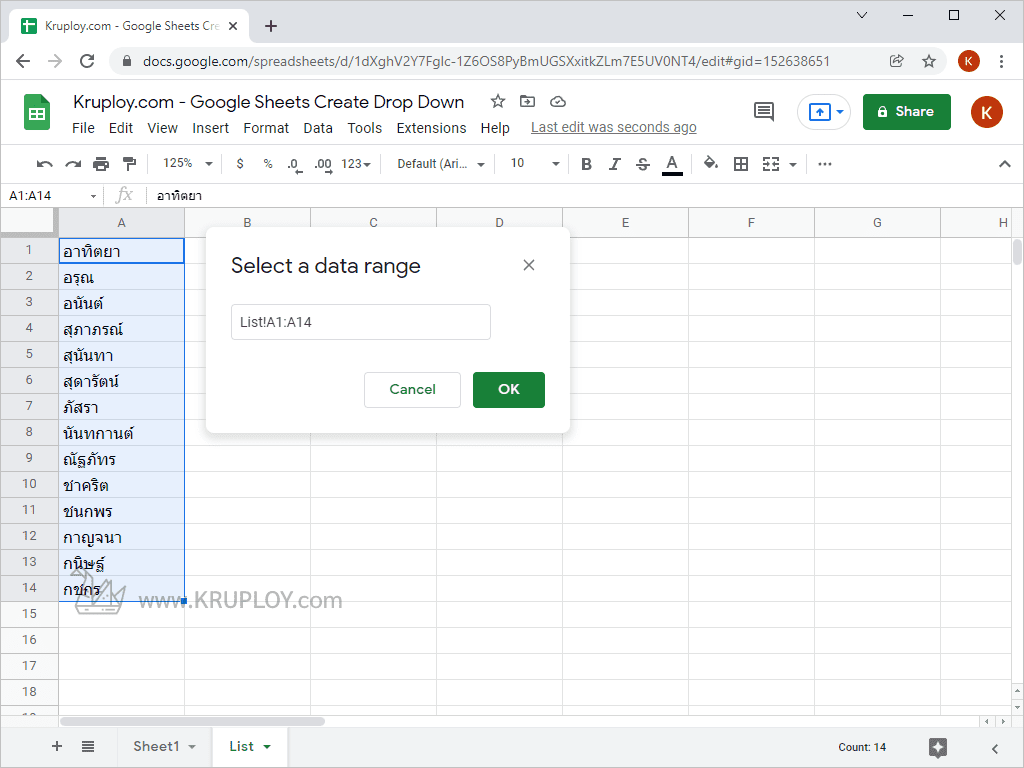
Task: Click the green Share button
Action: tap(906, 112)
